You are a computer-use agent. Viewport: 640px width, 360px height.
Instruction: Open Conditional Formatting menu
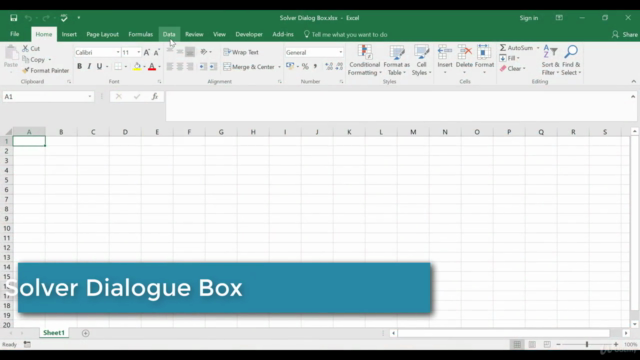point(364,60)
